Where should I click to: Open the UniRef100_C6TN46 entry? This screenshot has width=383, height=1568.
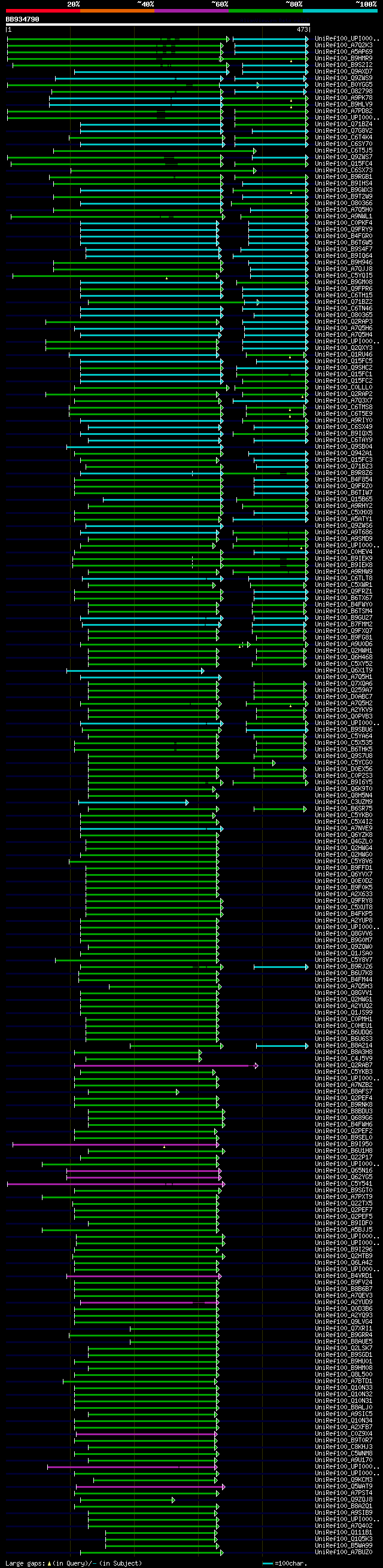tap(344, 309)
